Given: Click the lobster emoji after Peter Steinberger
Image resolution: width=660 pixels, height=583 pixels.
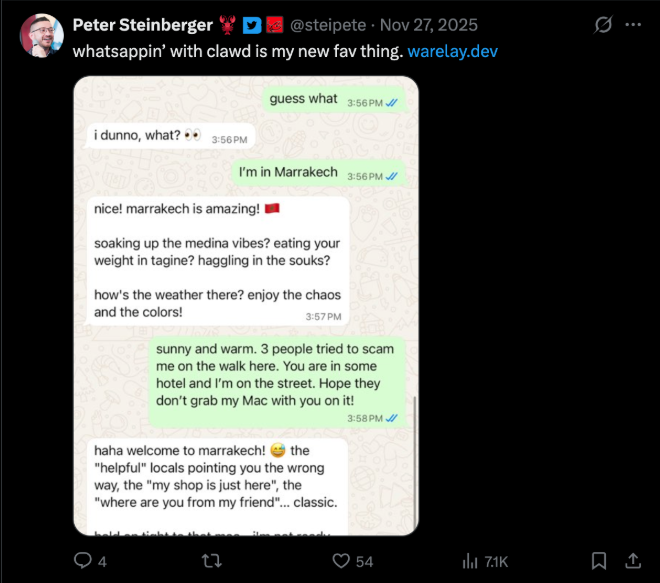Looking at the screenshot, I should point(229,25).
